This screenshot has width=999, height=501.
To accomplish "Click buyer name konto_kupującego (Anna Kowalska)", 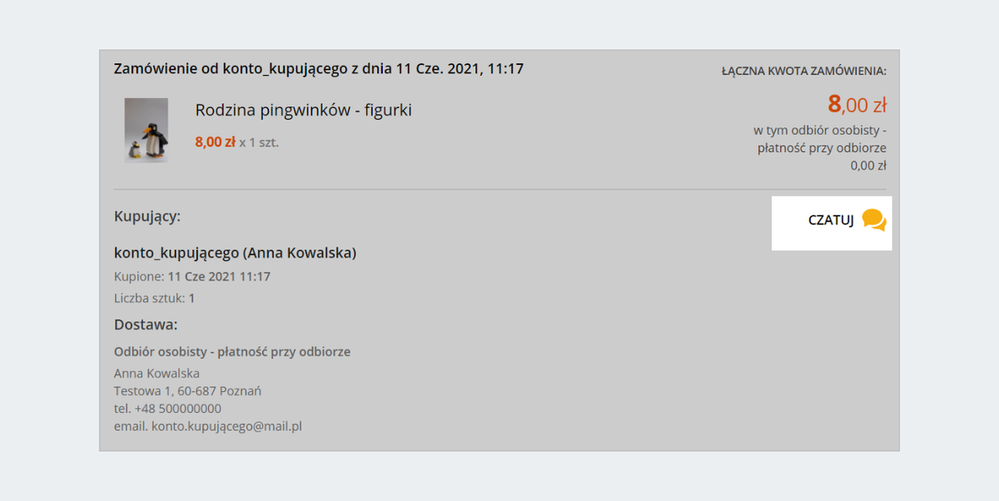I will (235, 252).
